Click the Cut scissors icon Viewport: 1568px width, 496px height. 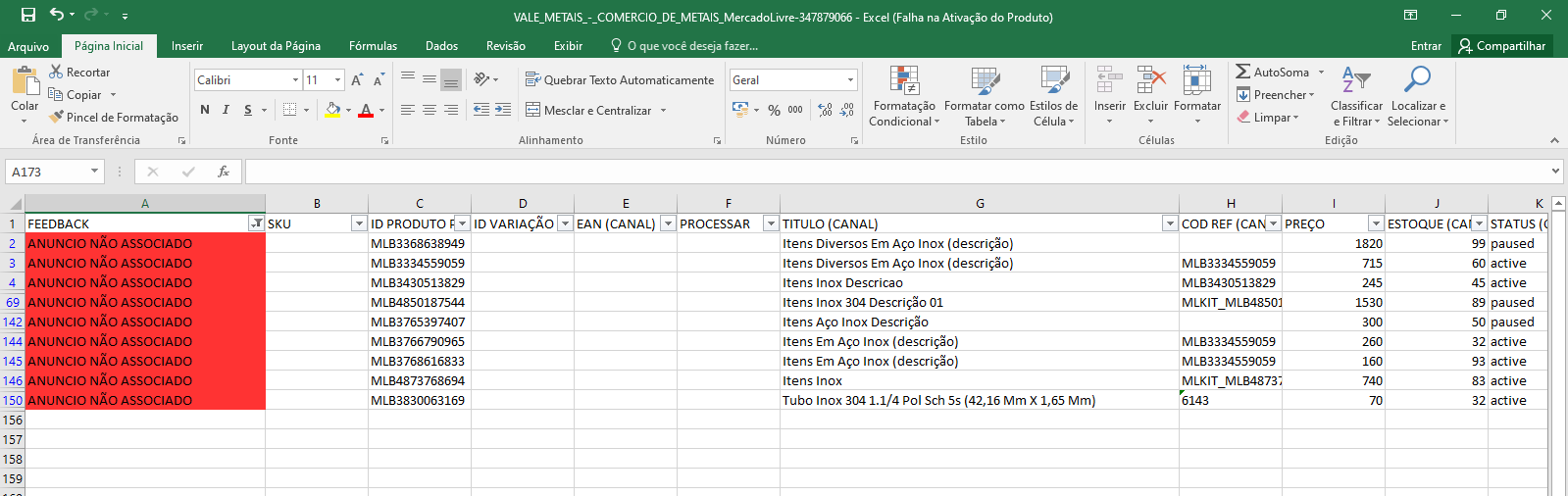(57, 72)
